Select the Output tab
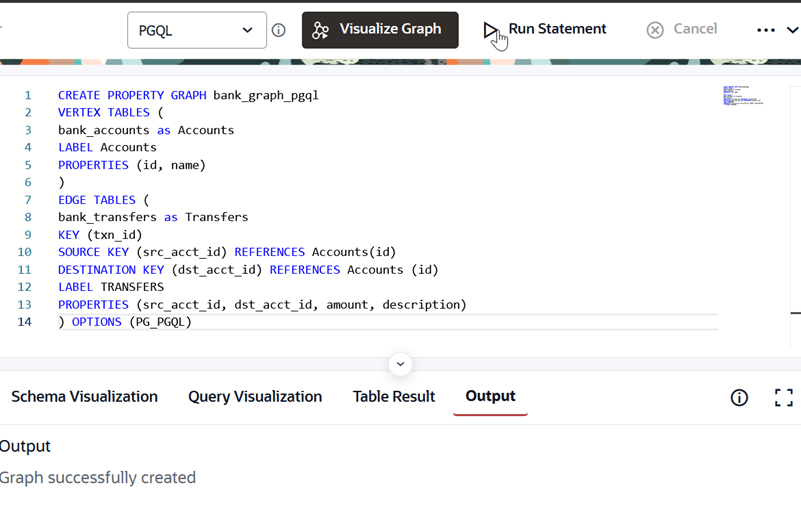801x514 pixels. [x=490, y=396]
